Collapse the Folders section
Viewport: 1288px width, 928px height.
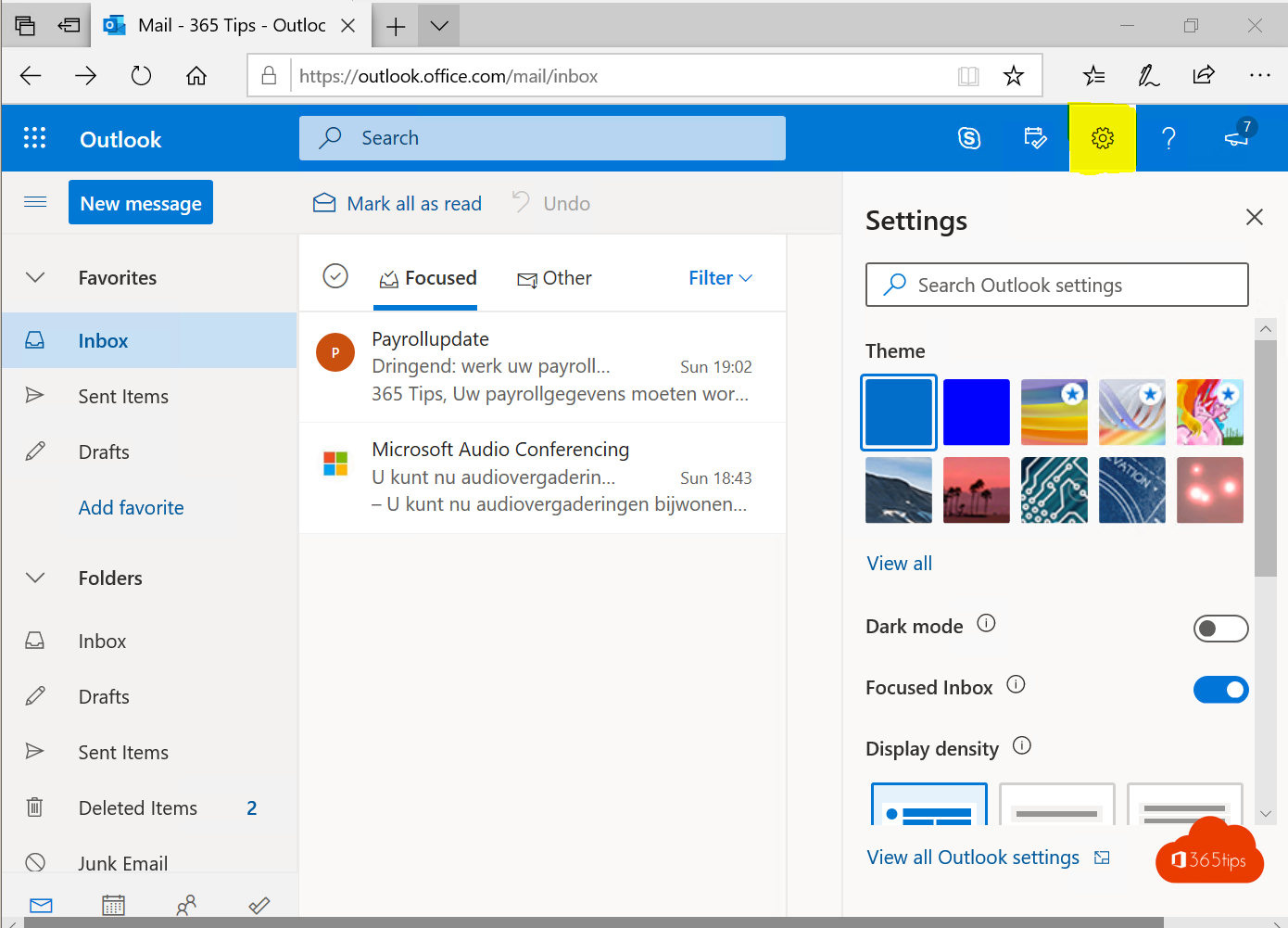pyautogui.click(x=35, y=578)
